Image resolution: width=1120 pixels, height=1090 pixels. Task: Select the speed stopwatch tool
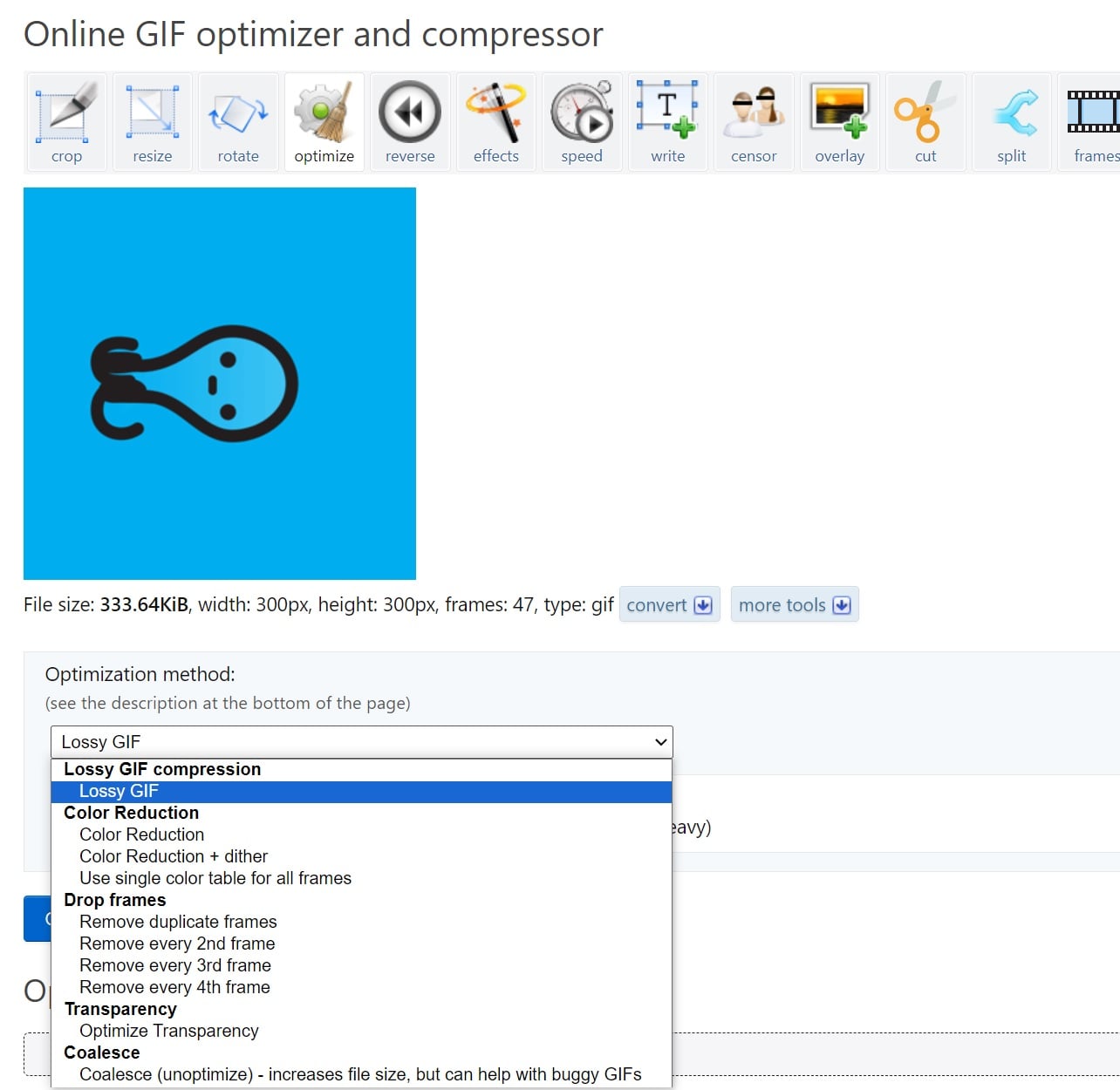tap(582, 123)
